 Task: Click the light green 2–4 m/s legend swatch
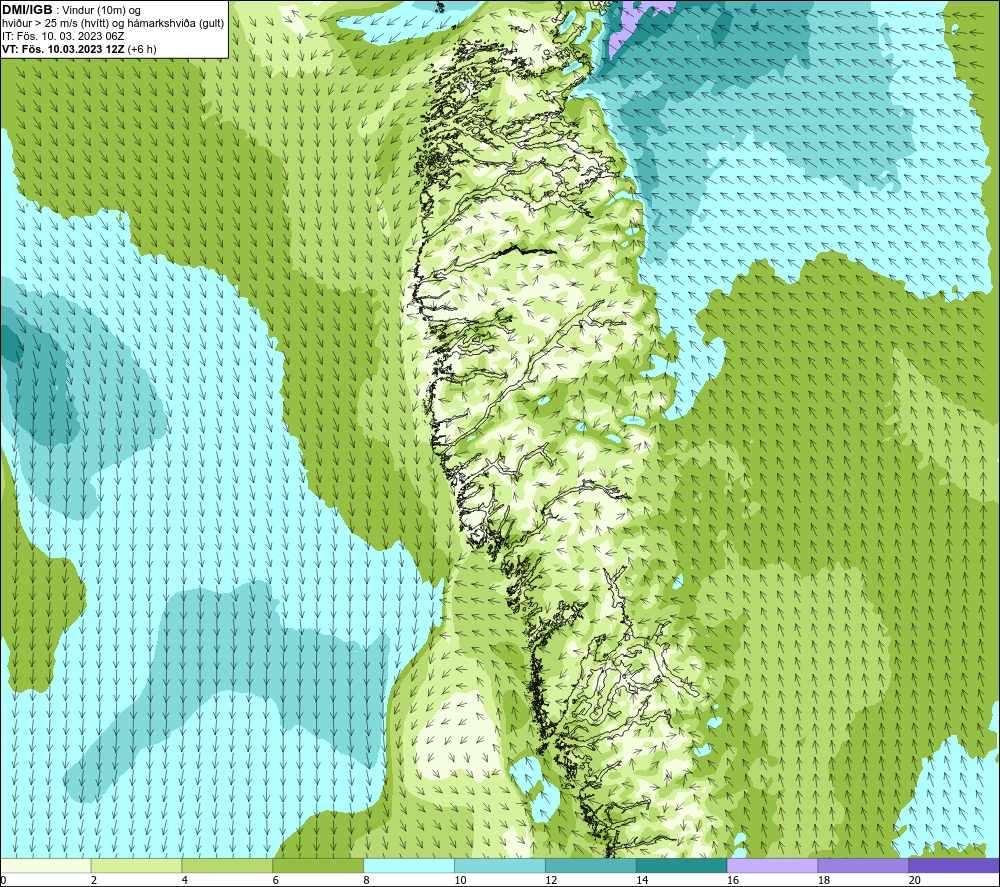[x=136, y=865]
